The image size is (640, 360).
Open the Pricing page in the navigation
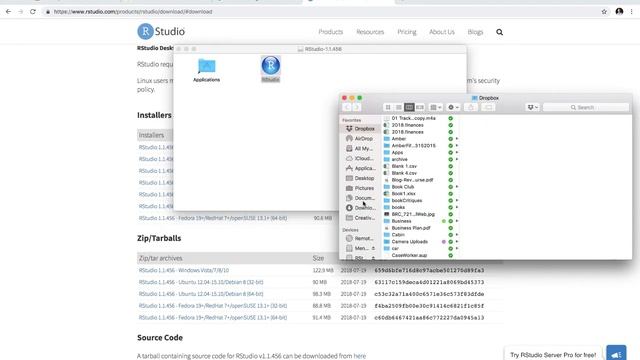[x=407, y=32]
